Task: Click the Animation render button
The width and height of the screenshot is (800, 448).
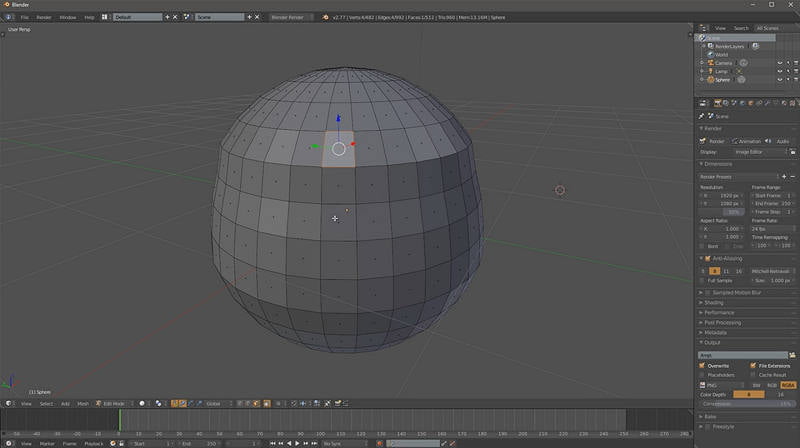Action: (x=747, y=141)
